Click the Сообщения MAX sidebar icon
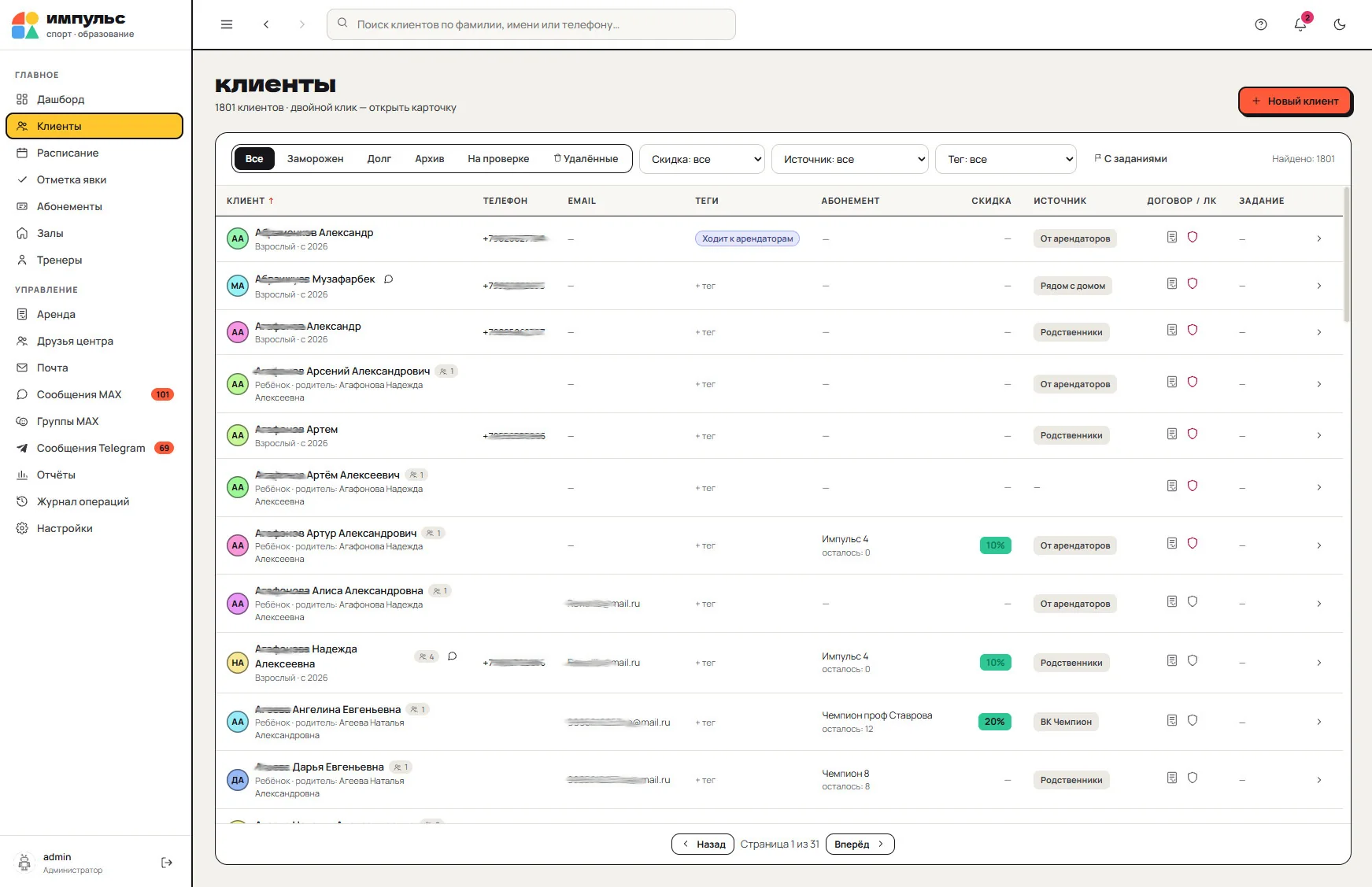 22,394
